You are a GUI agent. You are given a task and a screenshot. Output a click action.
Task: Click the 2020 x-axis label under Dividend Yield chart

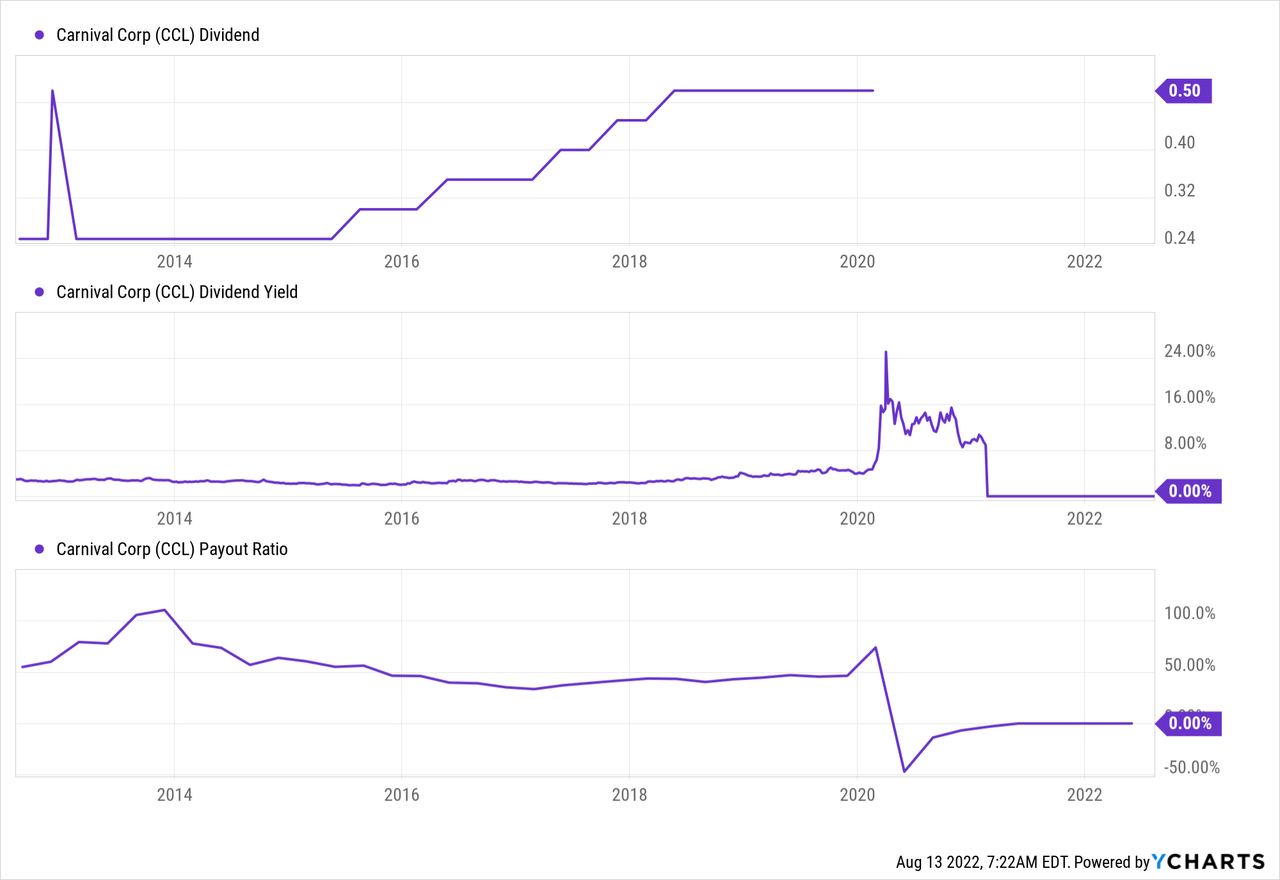[857, 518]
